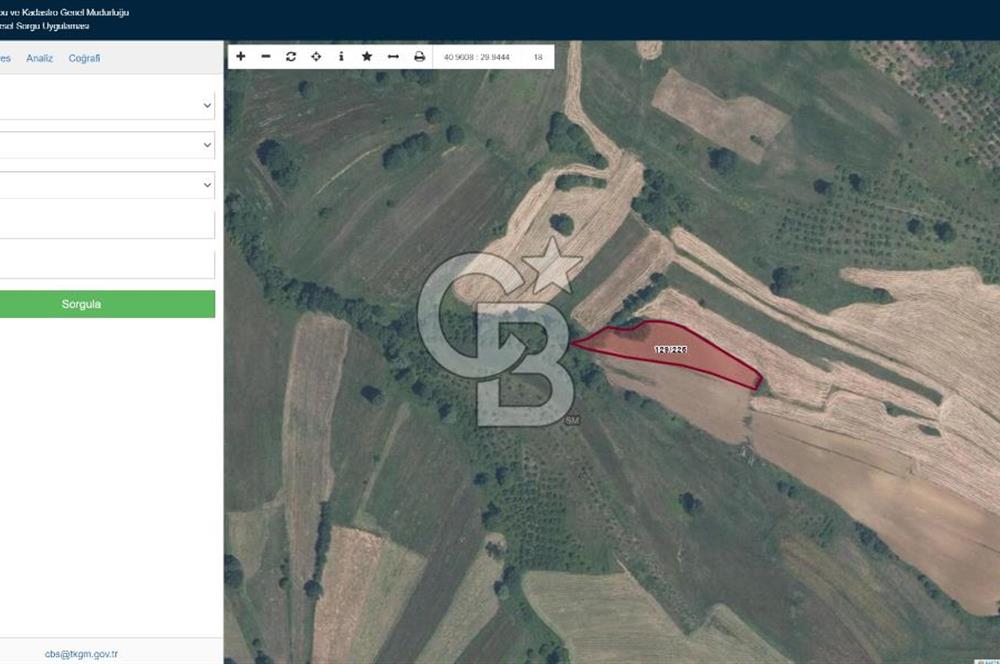Image resolution: width=1000 pixels, height=664 pixels.
Task: Choose the measure distance tool
Action: click(x=393, y=57)
